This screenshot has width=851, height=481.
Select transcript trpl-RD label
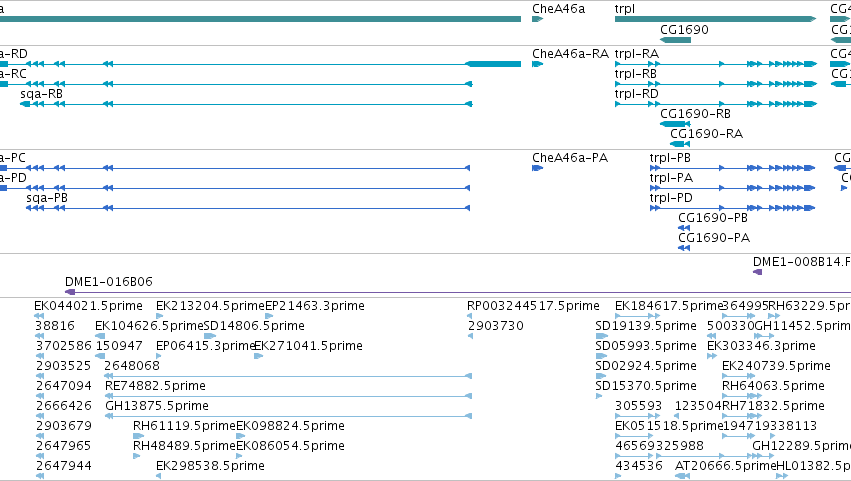point(637,94)
